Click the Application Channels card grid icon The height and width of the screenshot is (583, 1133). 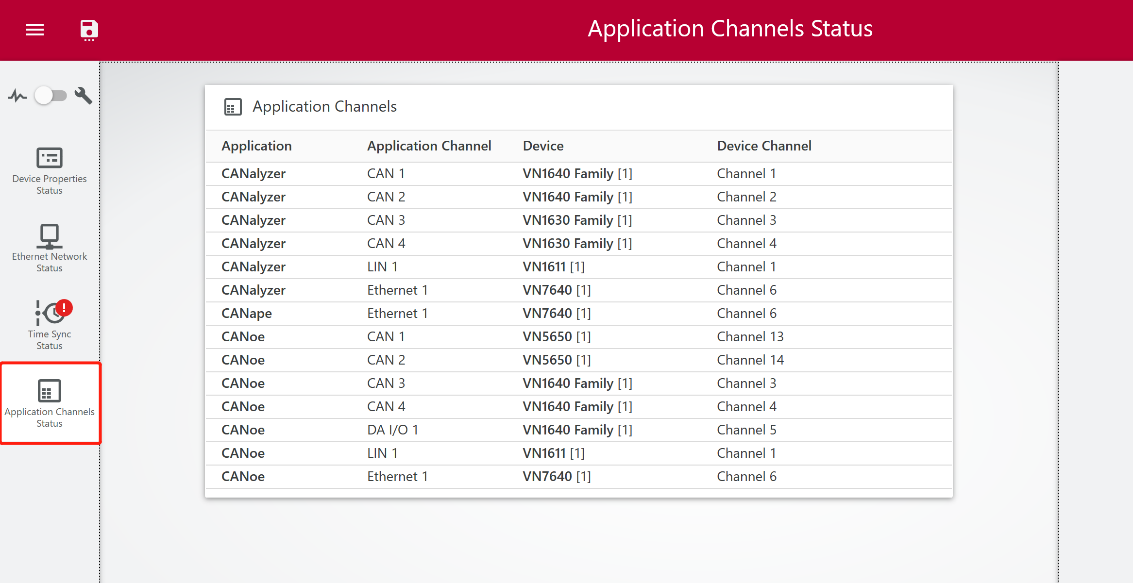click(232, 107)
